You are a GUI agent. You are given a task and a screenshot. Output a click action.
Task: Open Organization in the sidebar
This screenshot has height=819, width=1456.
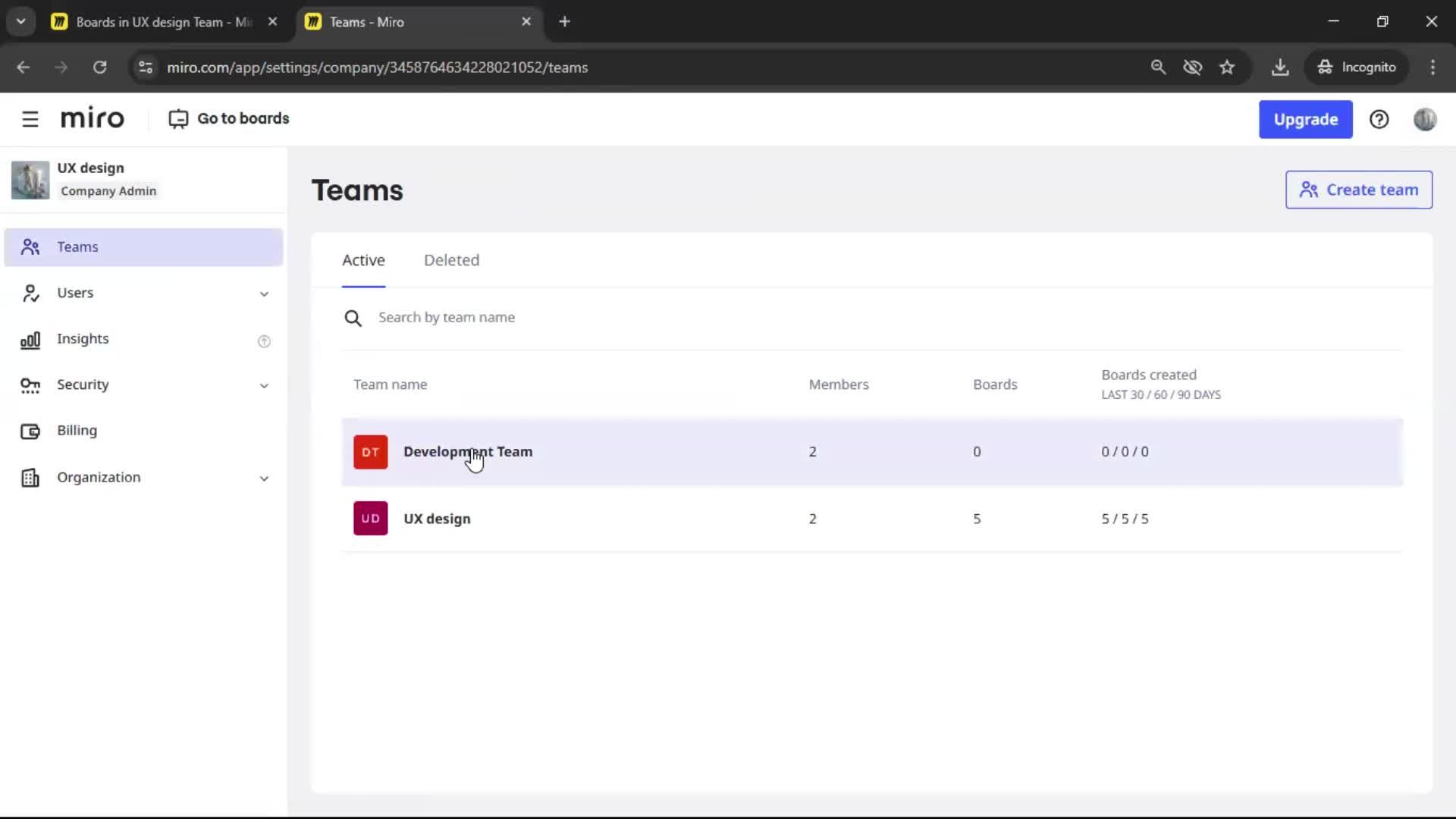pos(143,478)
